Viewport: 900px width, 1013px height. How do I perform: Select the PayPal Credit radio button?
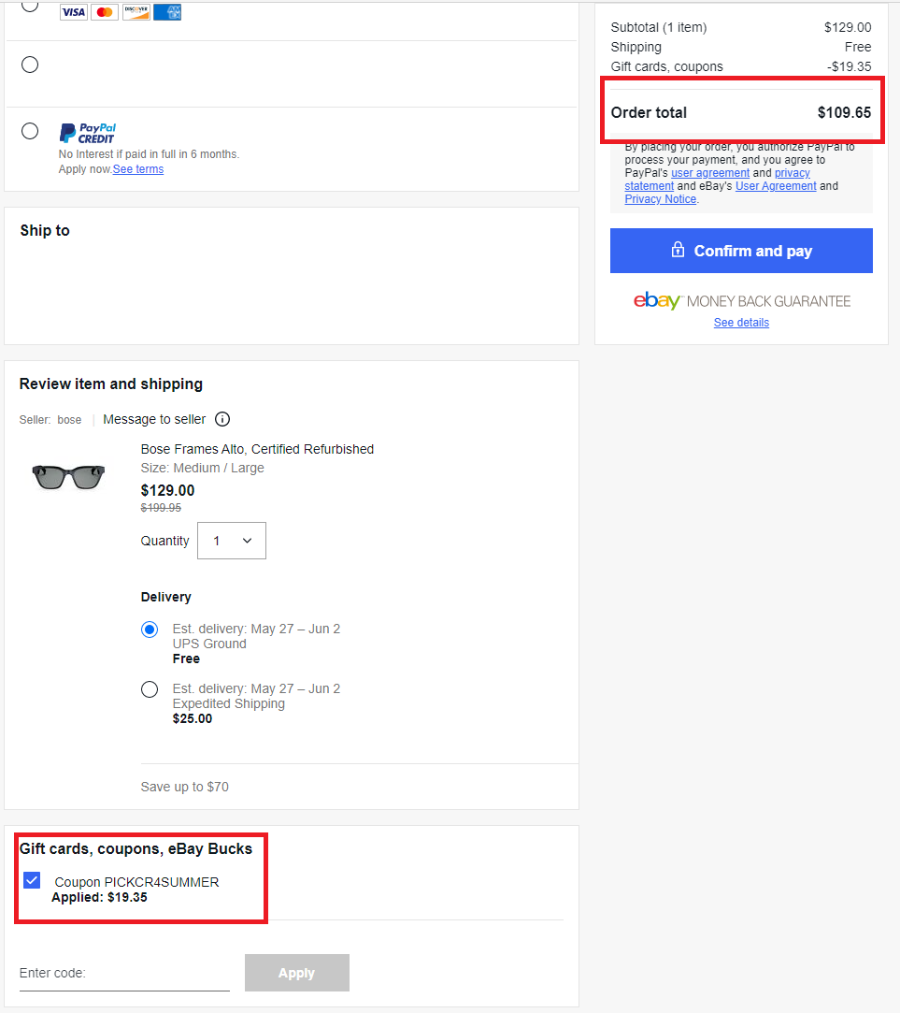point(30,131)
